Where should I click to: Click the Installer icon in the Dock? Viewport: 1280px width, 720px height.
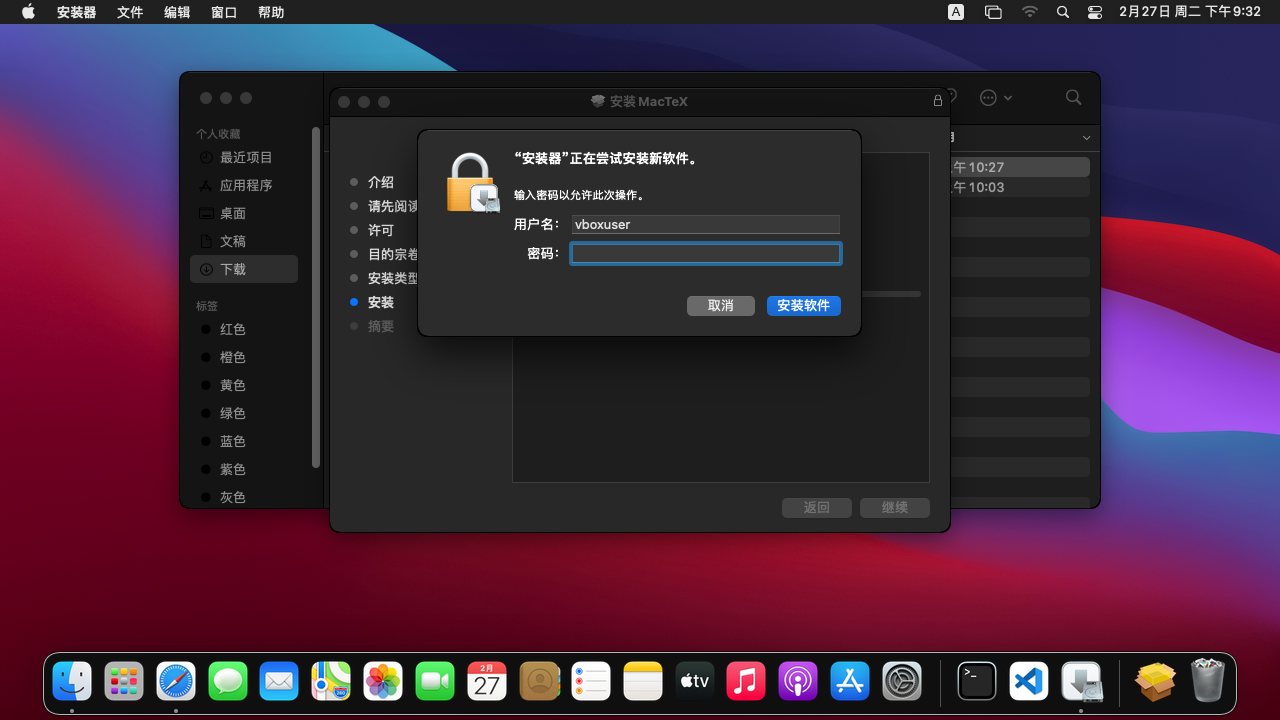pos(1081,682)
